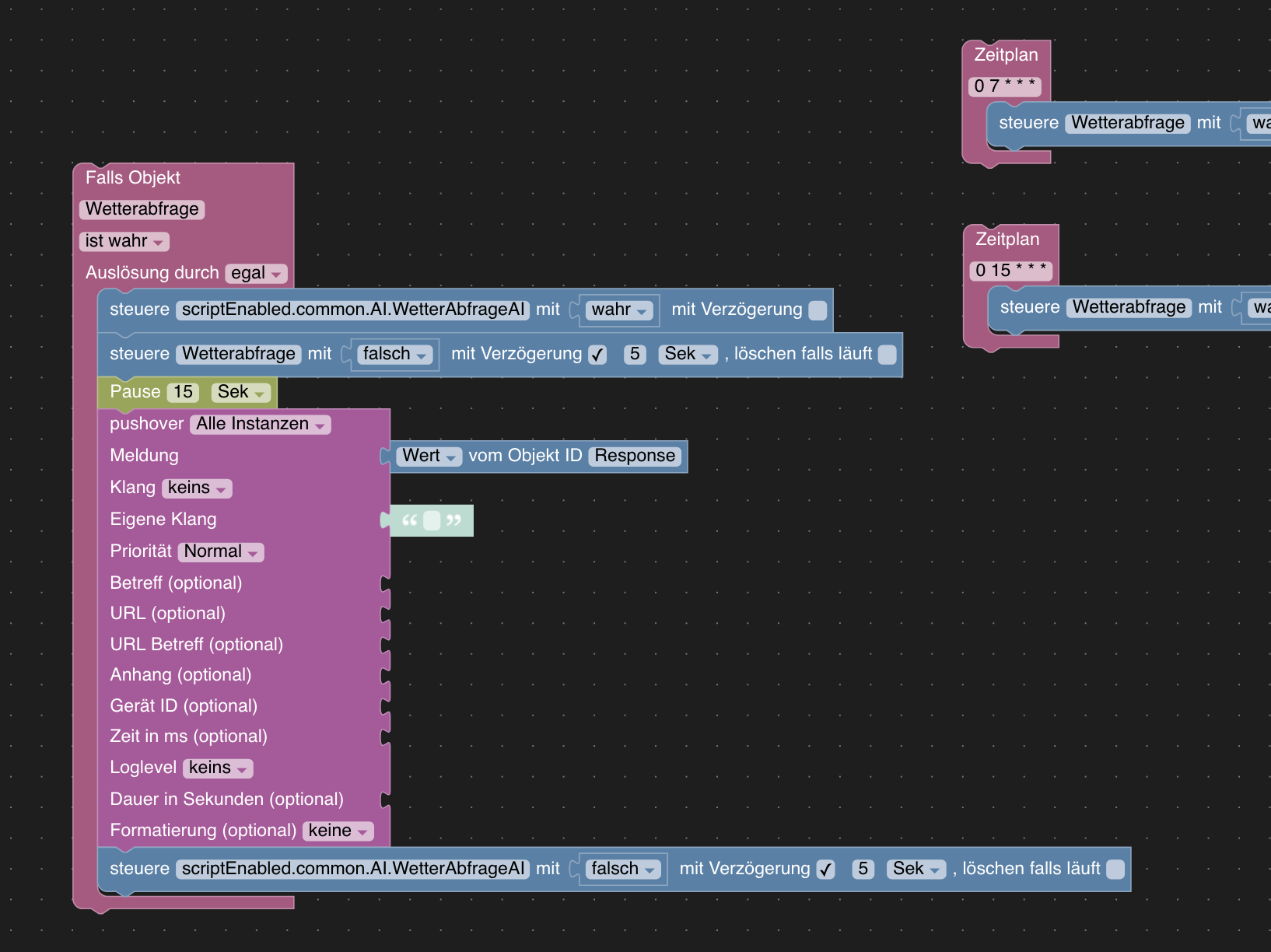Enable 'löschen falls läuft' on Wetterabfrage block
The width and height of the screenshot is (1271, 952).
(x=887, y=355)
